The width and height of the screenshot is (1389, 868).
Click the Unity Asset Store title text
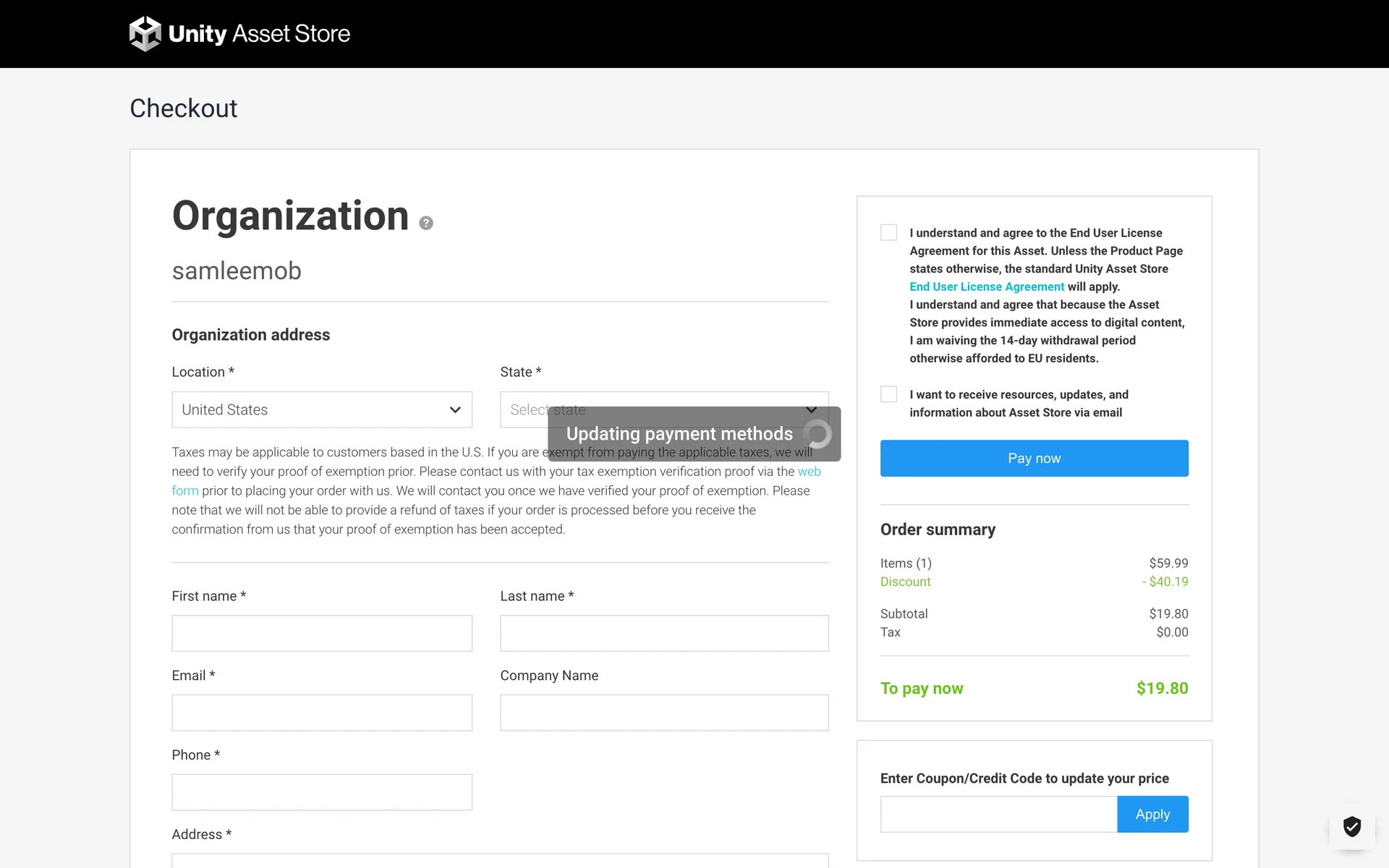[x=259, y=33]
